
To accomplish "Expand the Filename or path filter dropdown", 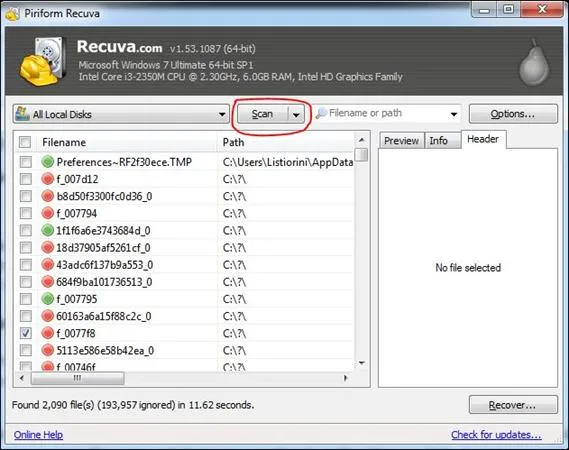I will click(454, 114).
